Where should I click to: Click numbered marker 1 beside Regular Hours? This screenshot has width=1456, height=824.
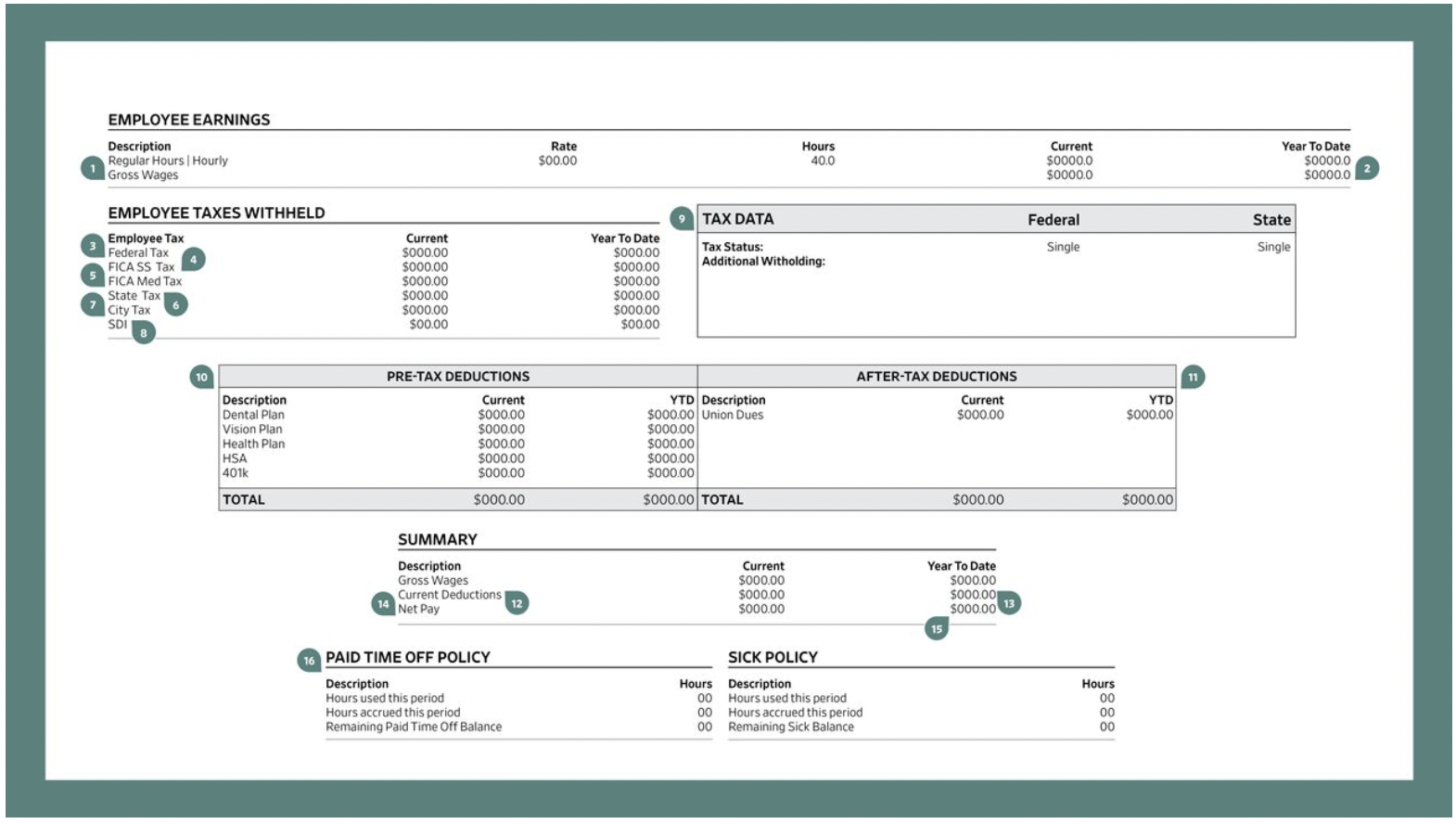coord(92,168)
